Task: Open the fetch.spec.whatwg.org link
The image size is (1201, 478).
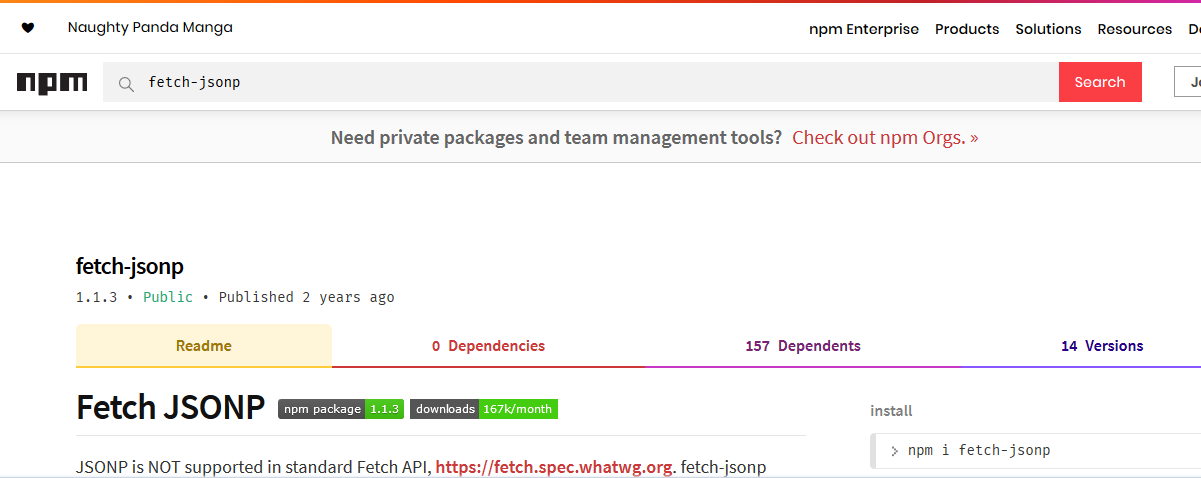Action: [x=554, y=467]
